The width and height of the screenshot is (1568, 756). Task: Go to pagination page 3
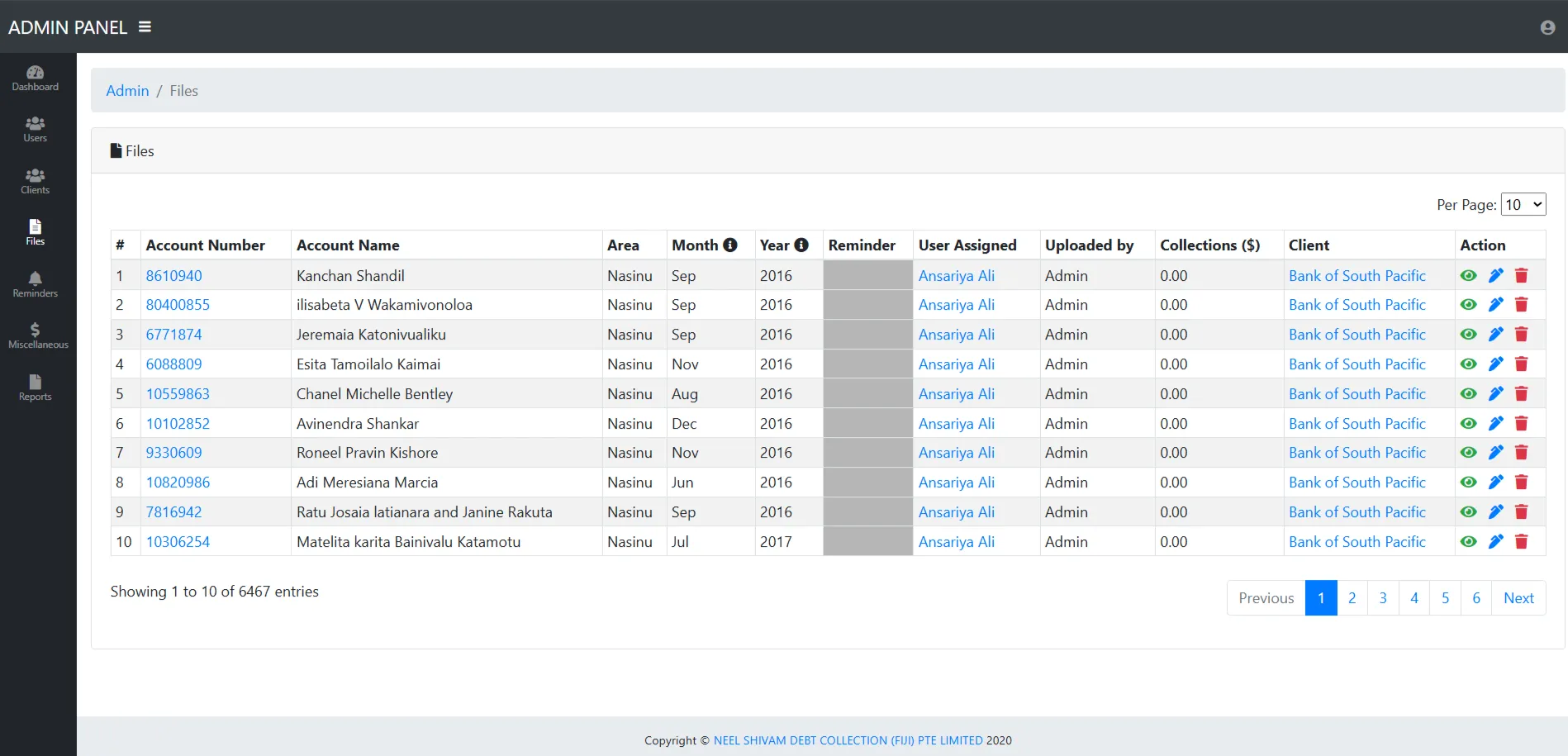[1383, 598]
